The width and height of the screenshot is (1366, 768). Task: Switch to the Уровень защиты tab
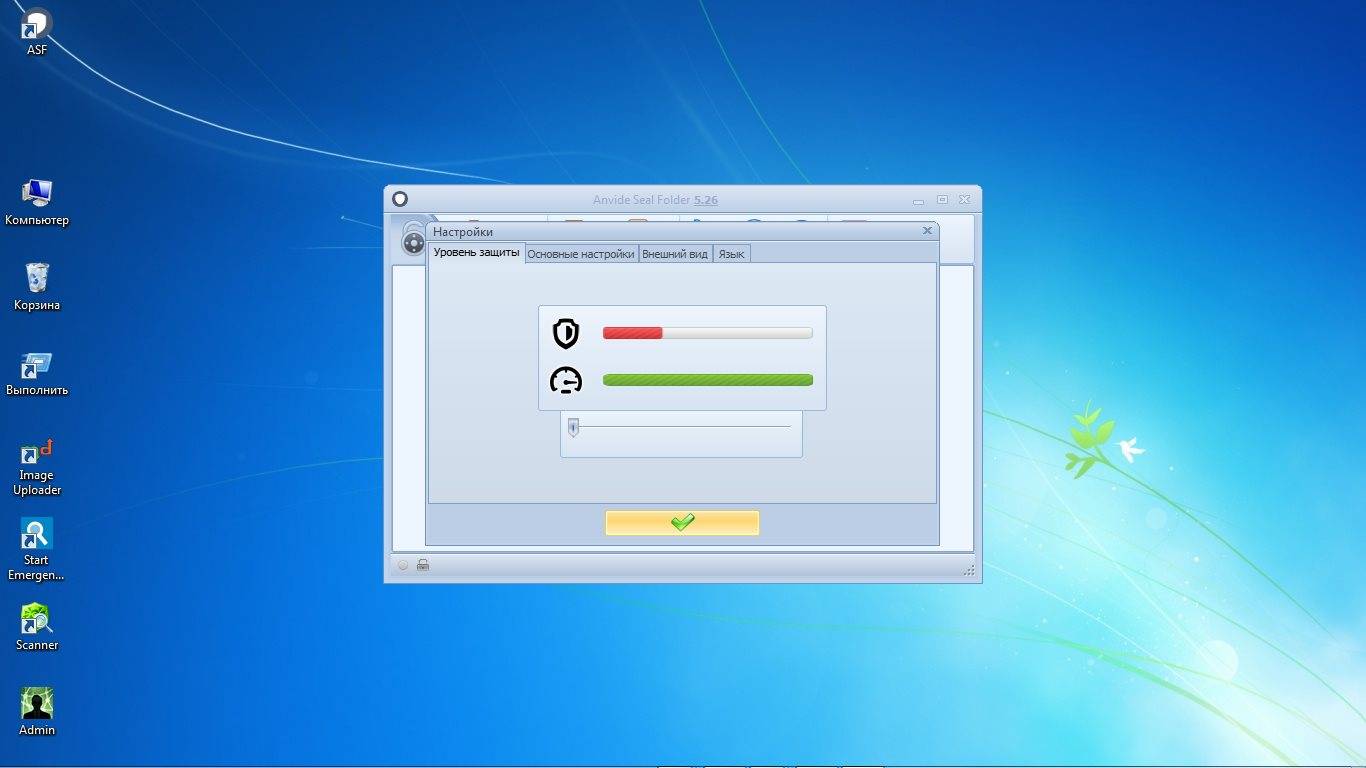click(x=477, y=253)
